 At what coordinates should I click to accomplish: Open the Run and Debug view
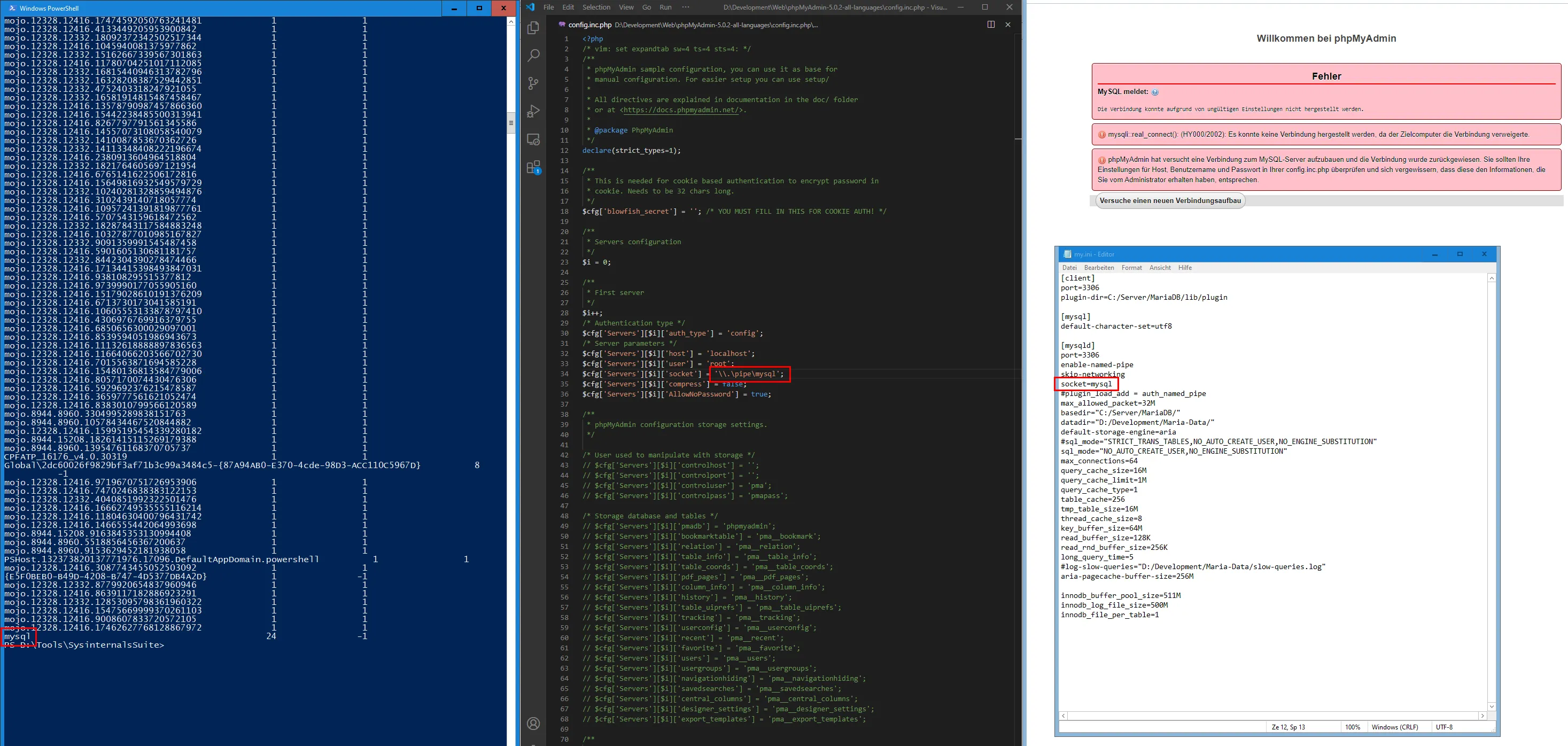point(533,111)
